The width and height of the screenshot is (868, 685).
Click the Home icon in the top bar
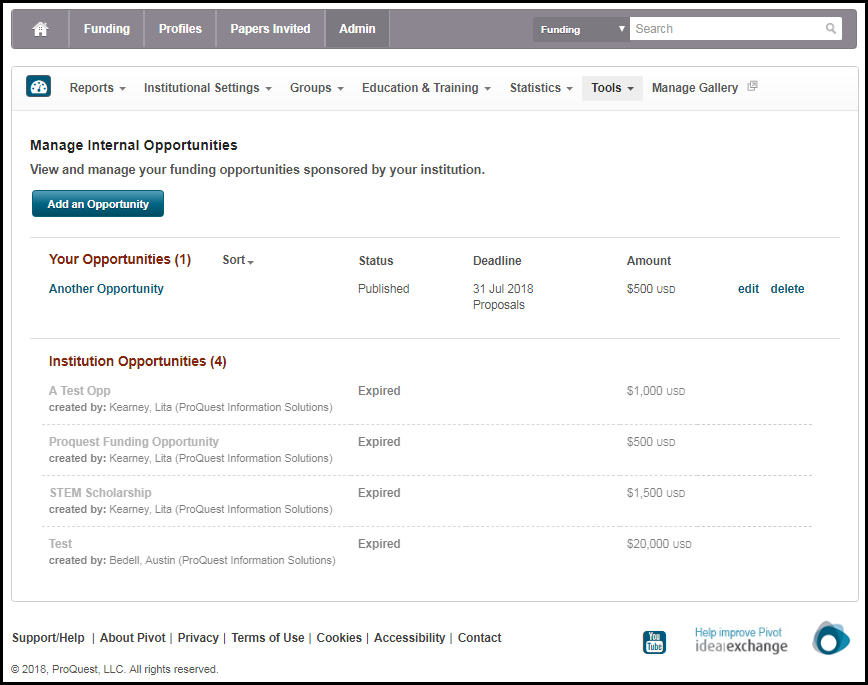pyautogui.click(x=41, y=29)
